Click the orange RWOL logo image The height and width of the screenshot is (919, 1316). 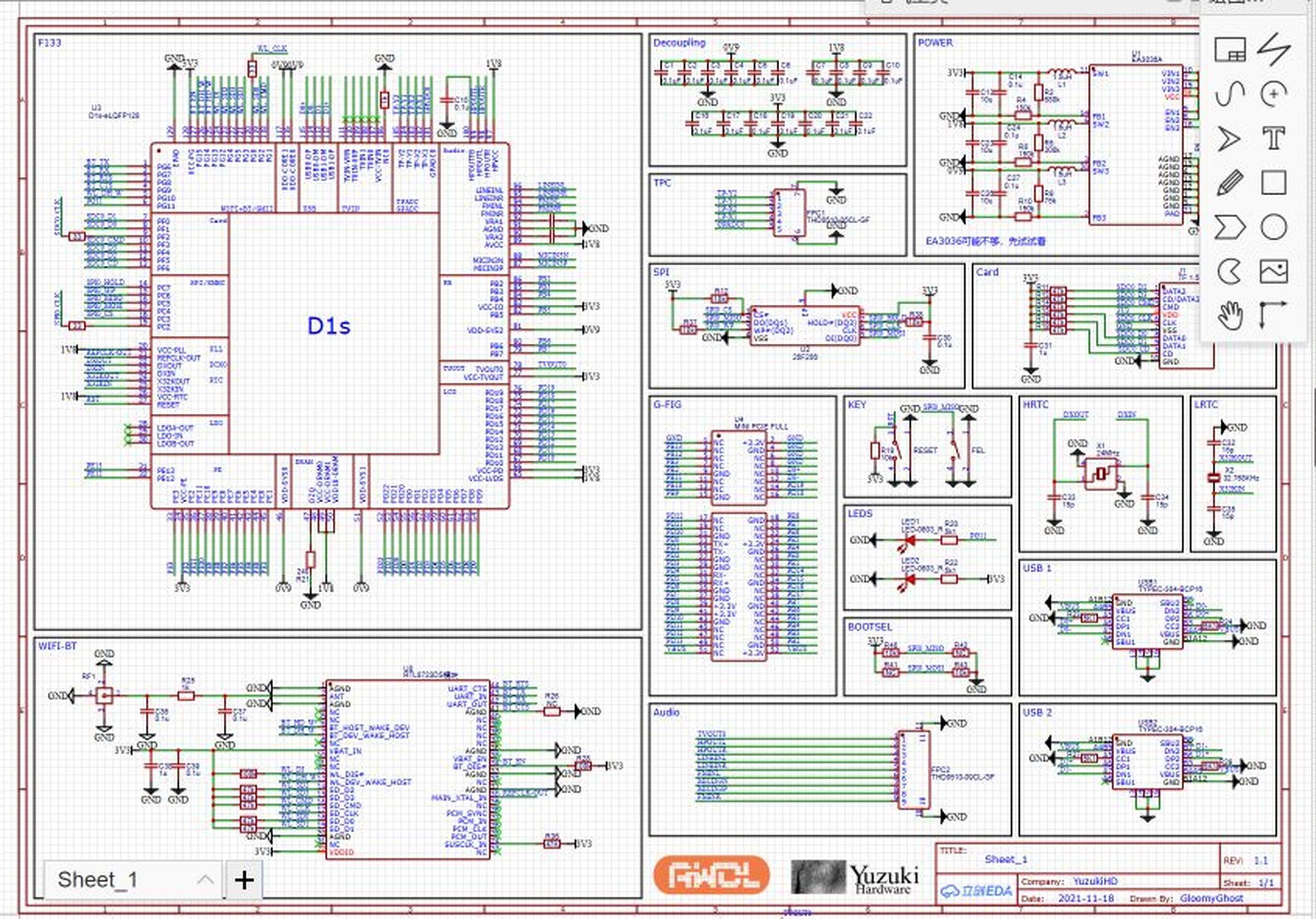711,875
